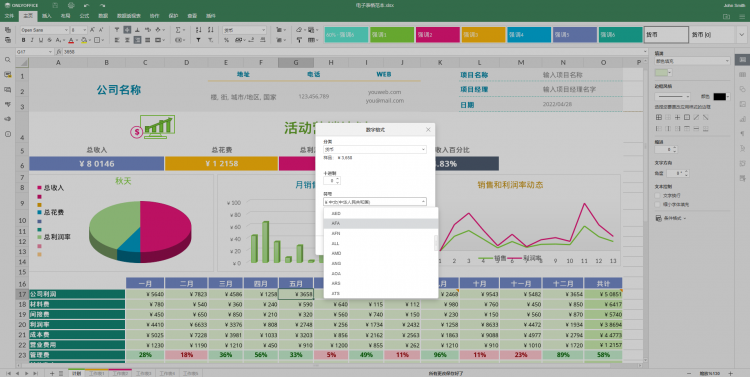Viewport: 750px width, 377px height.
Task: Pick AFN in the currency dropdown
Action: [381, 233]
